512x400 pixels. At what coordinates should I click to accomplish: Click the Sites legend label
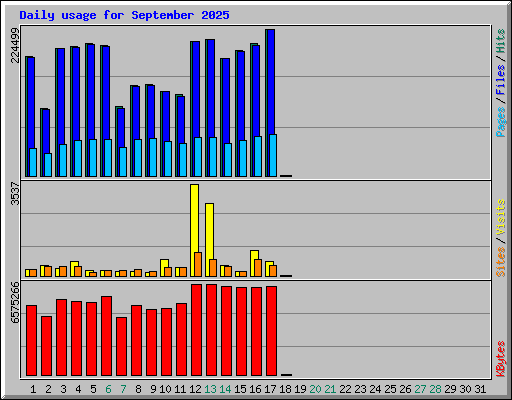point(501,262)
